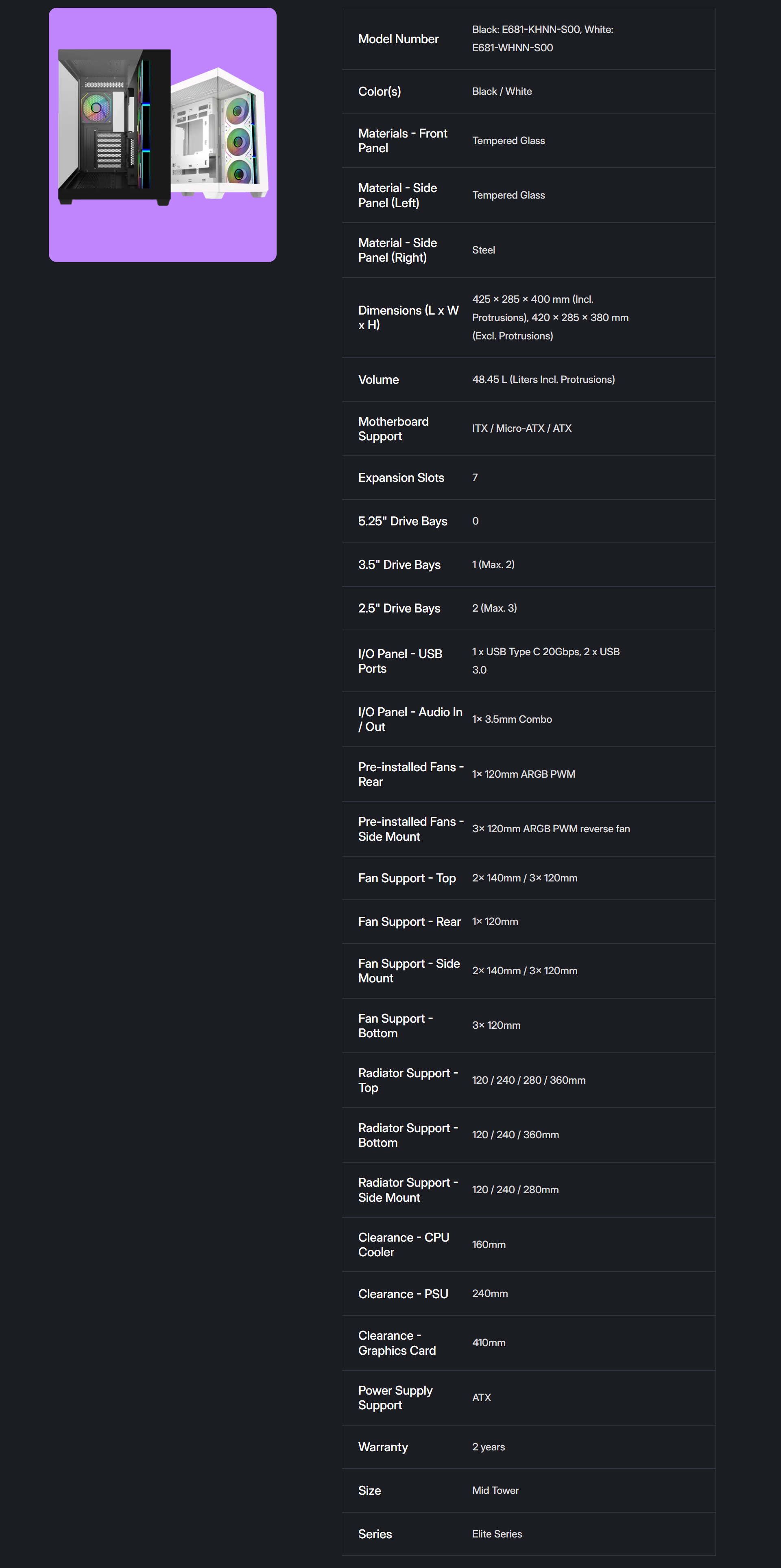This screenshot has width=781, height=1568.
Task: Click the ITX / Micro-ATX / ATX value
Action: point(521,429)
